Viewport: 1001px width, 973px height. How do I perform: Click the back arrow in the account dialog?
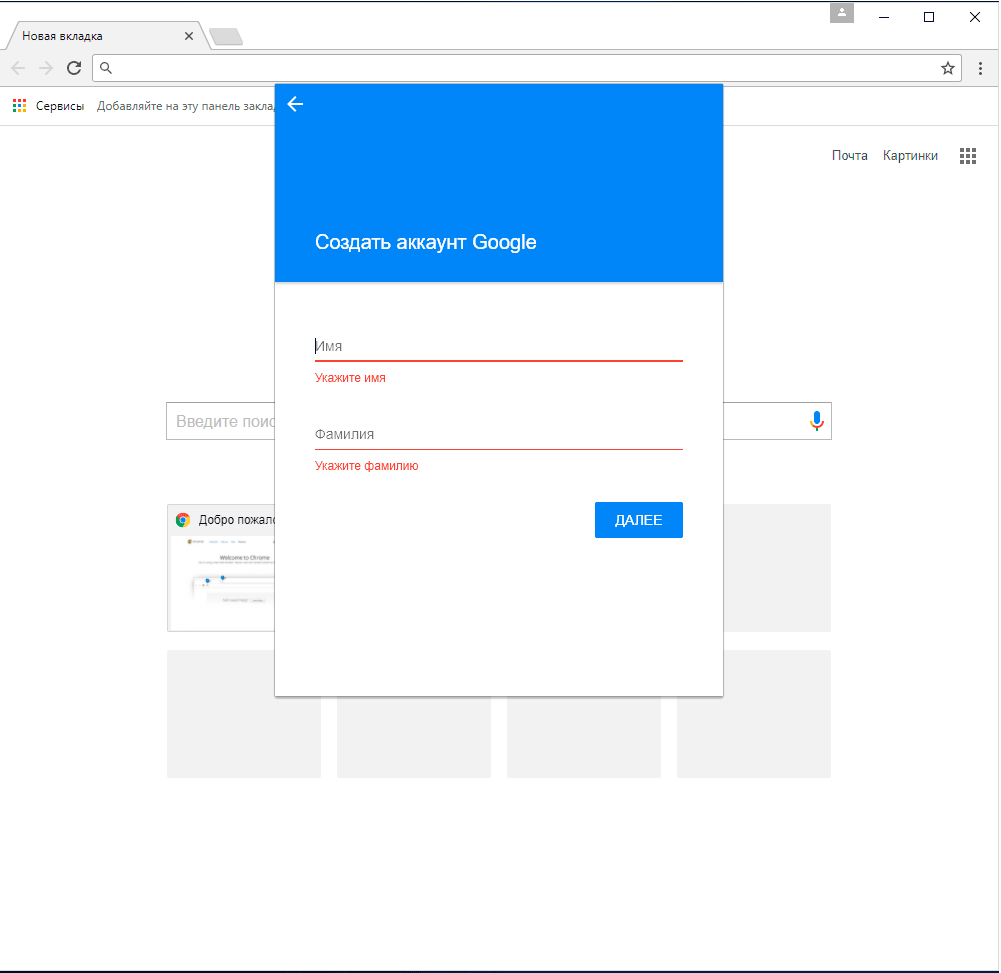point(295,104)
